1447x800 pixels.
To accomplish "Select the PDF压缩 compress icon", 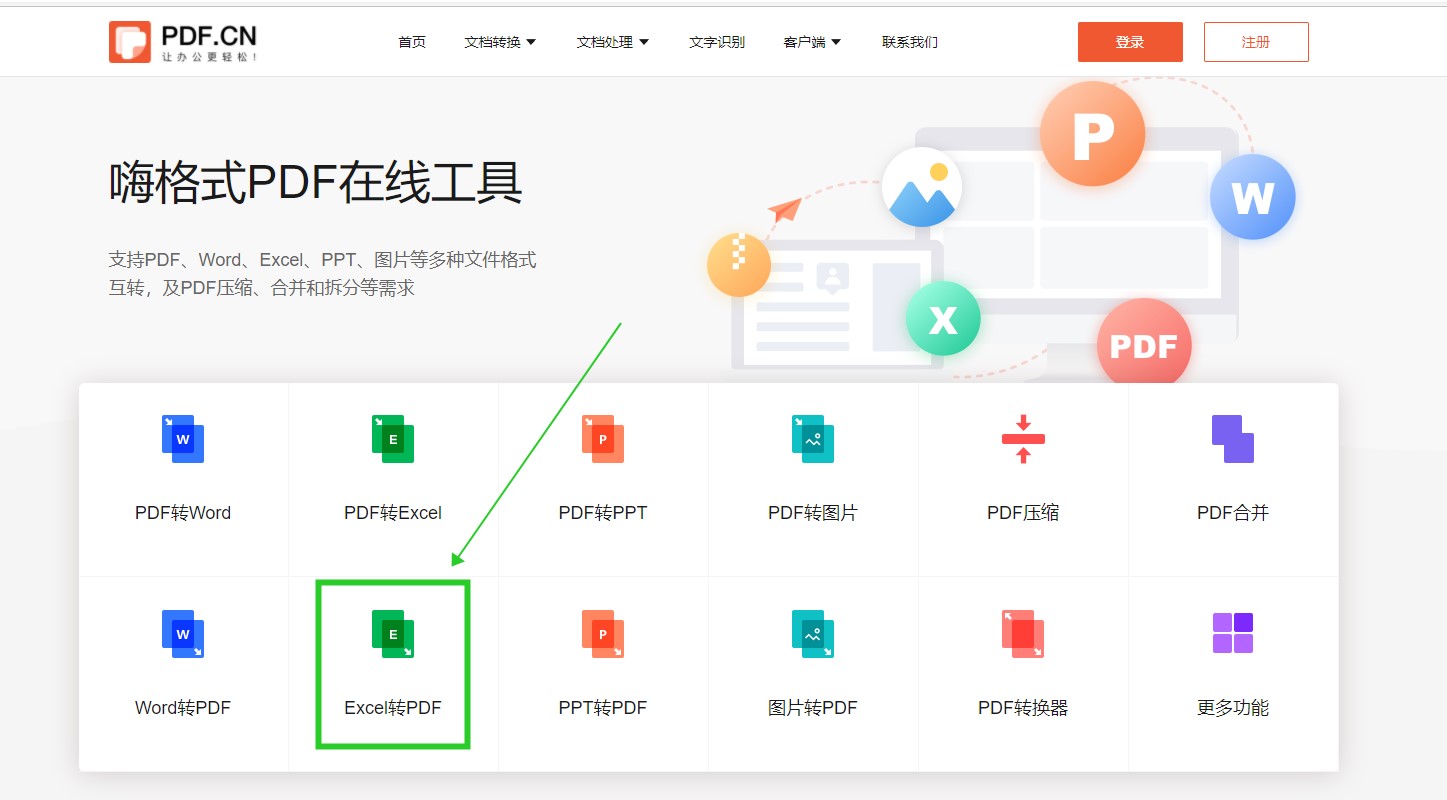I will [1022, 439].
